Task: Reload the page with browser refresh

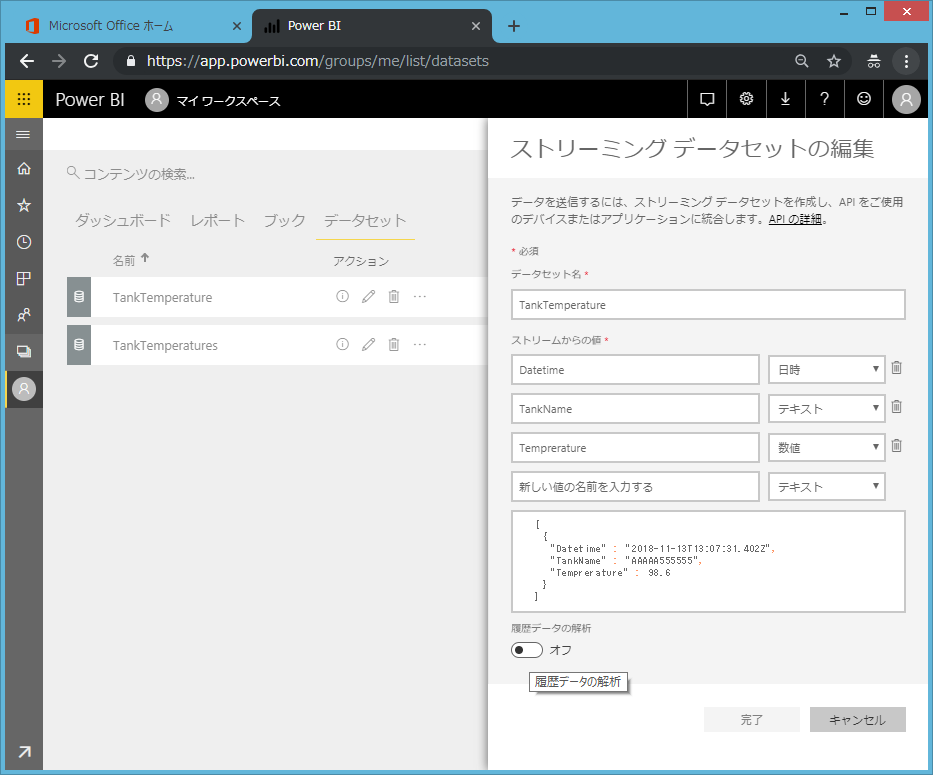Action: coord(91,61)
